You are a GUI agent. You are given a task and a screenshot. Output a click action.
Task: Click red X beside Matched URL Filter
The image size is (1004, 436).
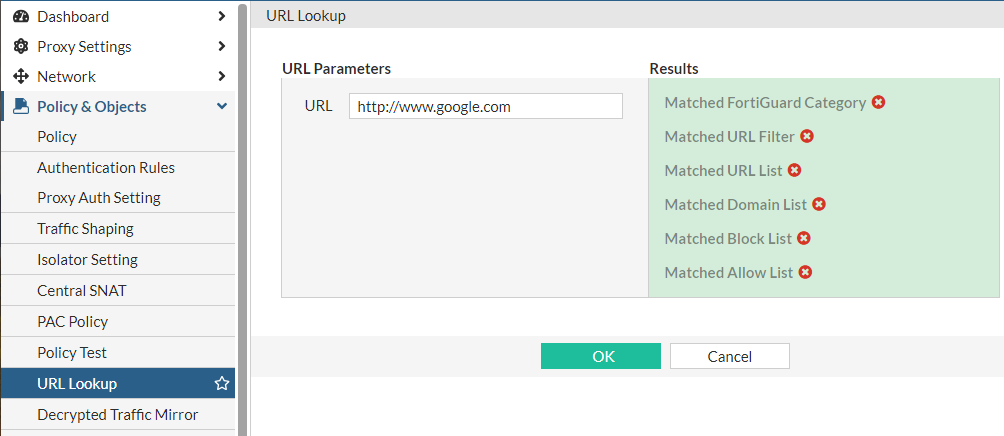807,136
